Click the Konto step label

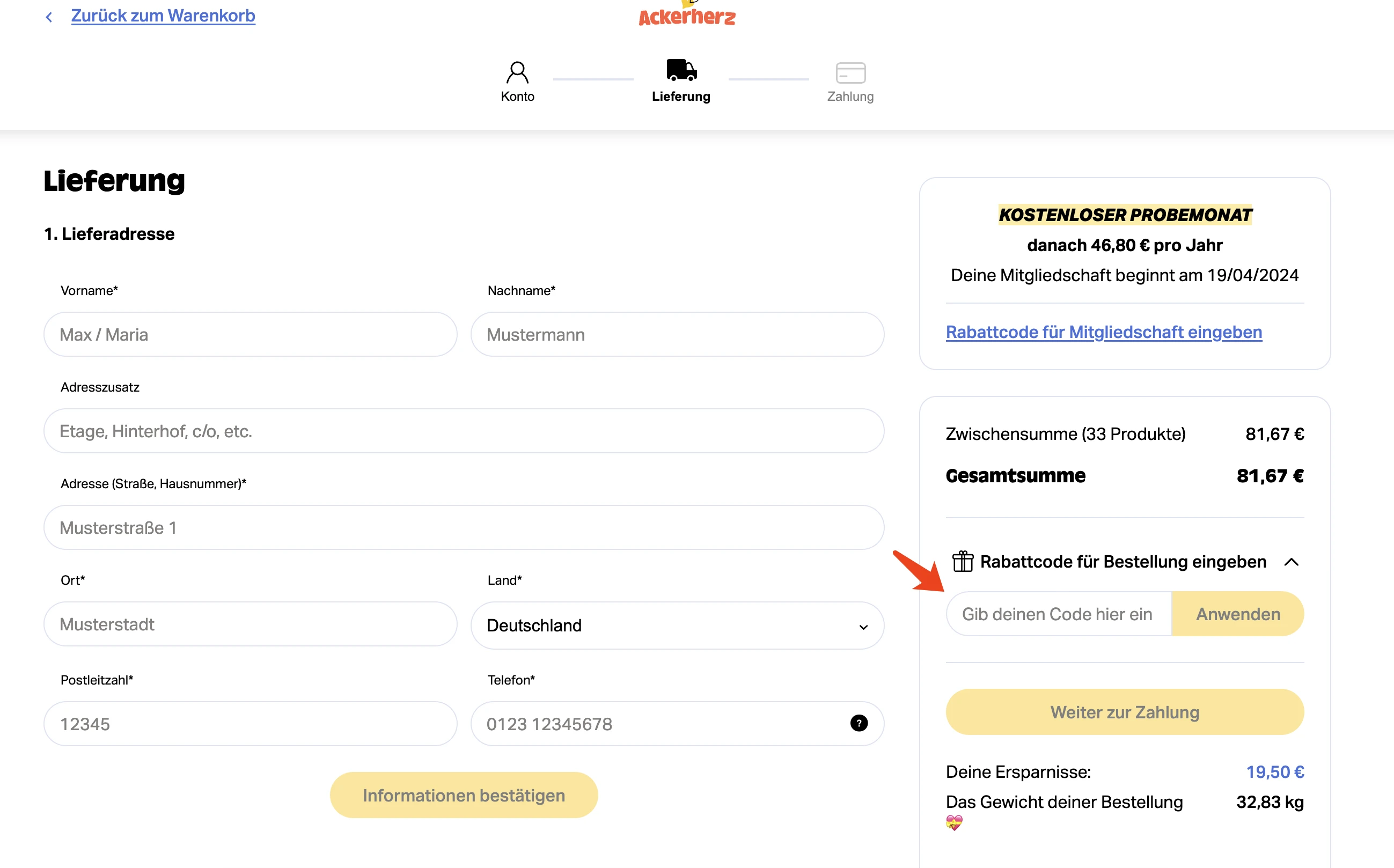click(x=517, y=97)
